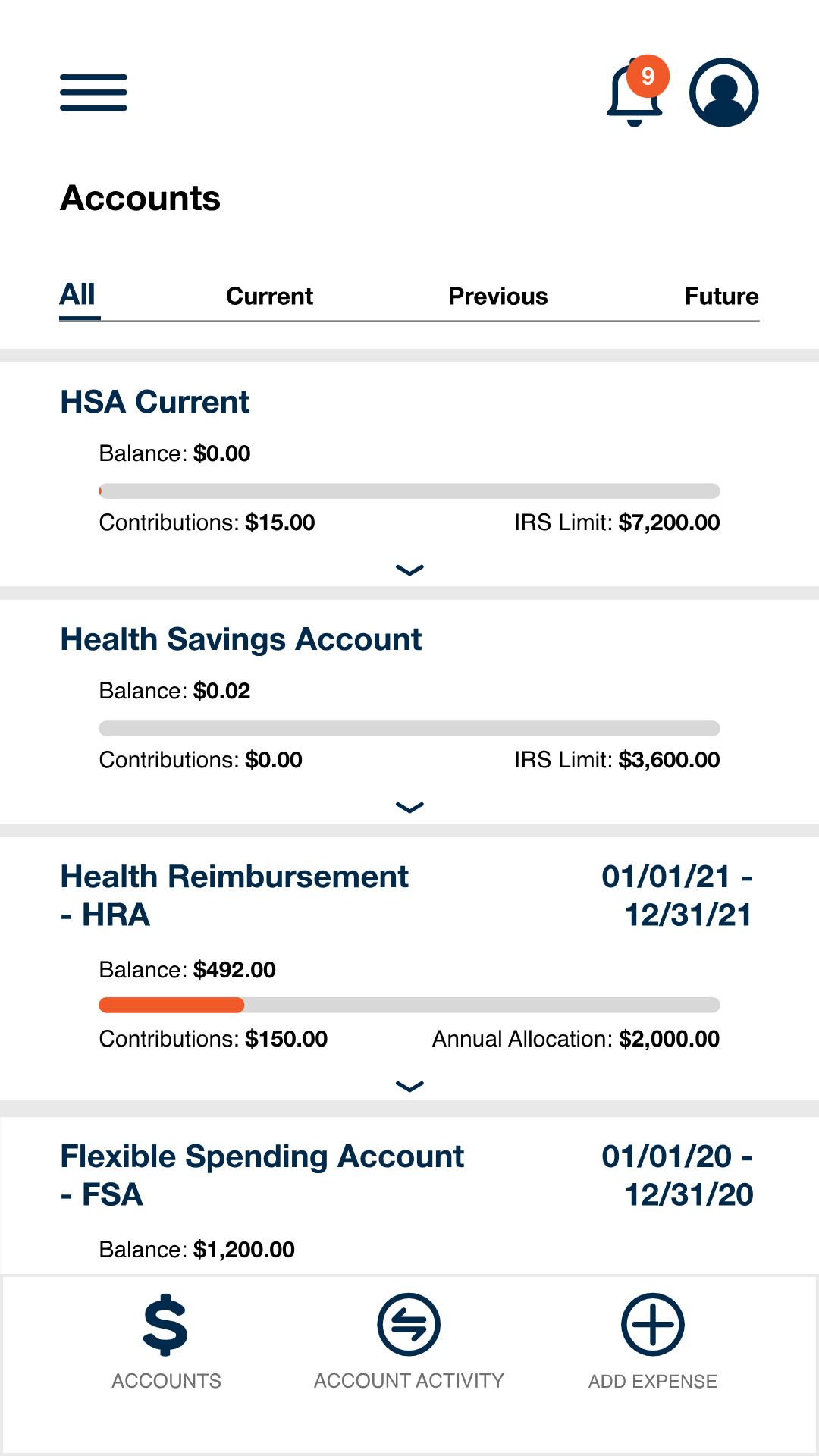Switch to the Previous tab

(x=497, y=297)
